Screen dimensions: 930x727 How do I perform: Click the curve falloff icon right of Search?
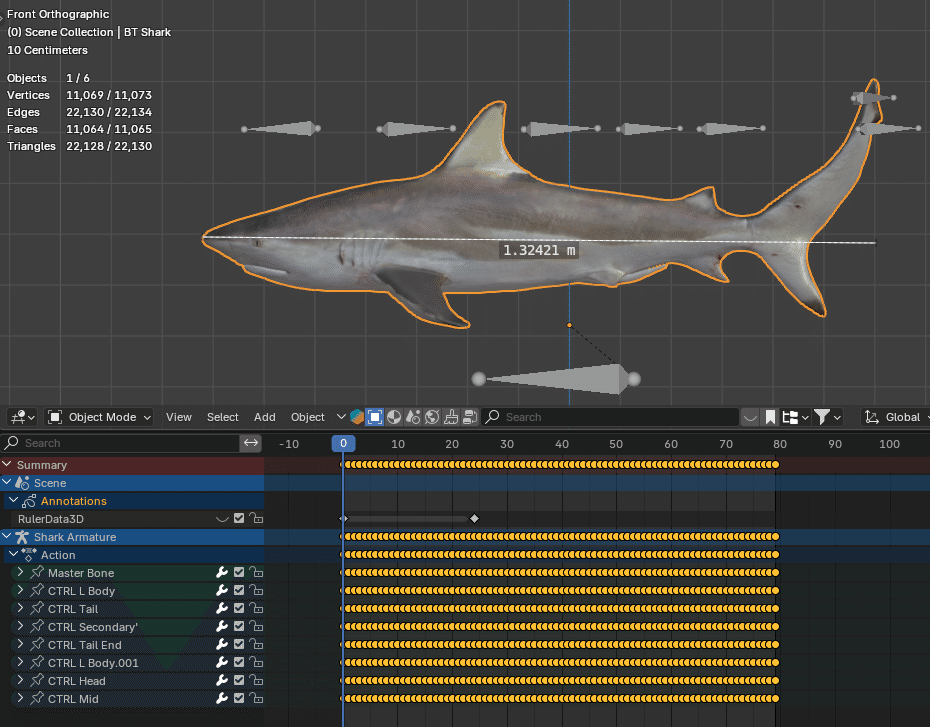(x=750, y=417)
